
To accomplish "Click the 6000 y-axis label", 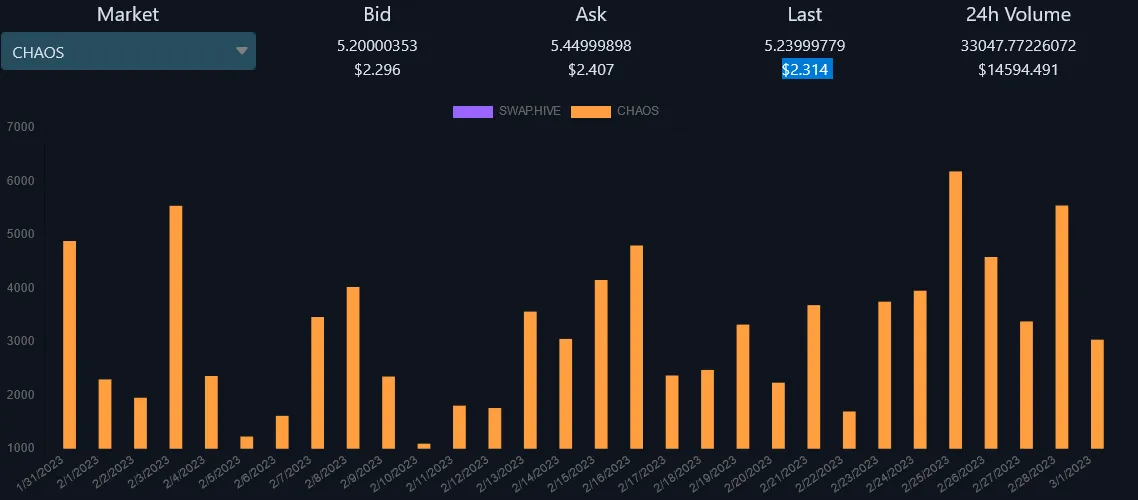I will [x=20, y=181].
